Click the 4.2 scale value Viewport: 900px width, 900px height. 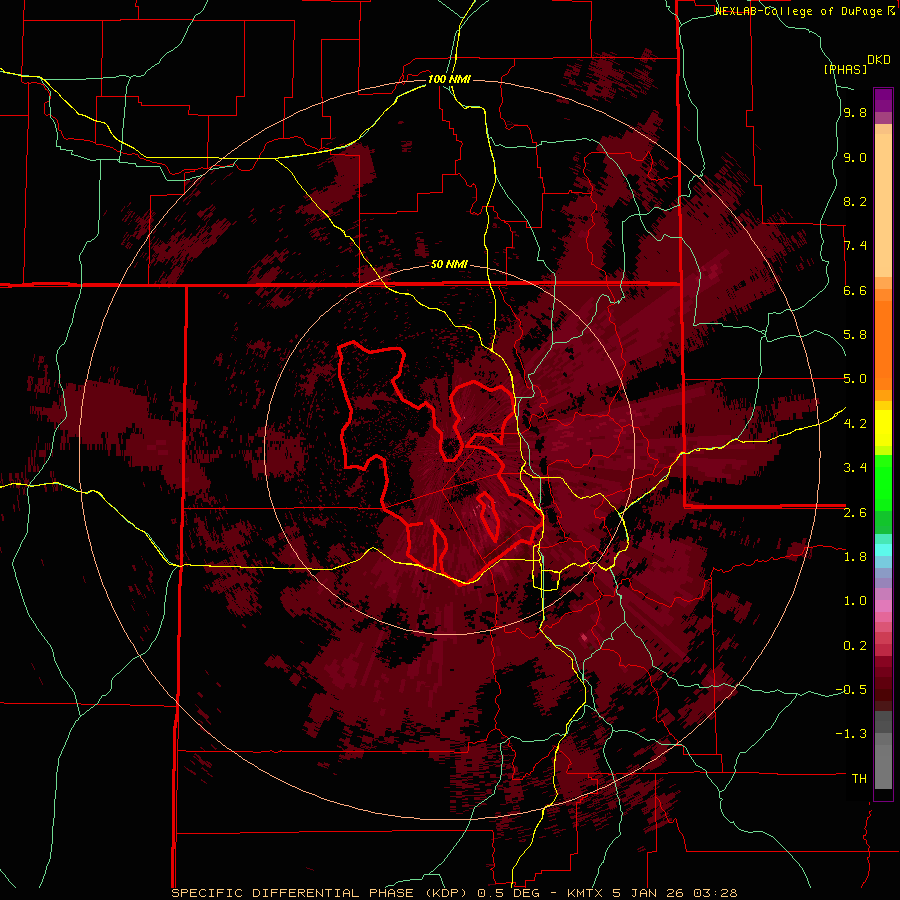click(855, 424)
